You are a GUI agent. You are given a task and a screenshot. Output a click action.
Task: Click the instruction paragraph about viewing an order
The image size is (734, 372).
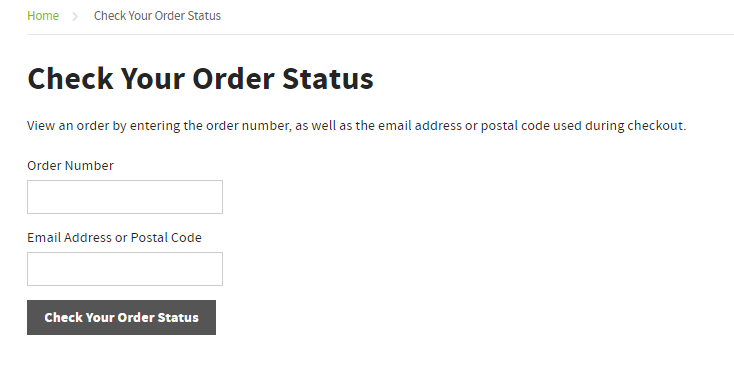coord(357,126)
